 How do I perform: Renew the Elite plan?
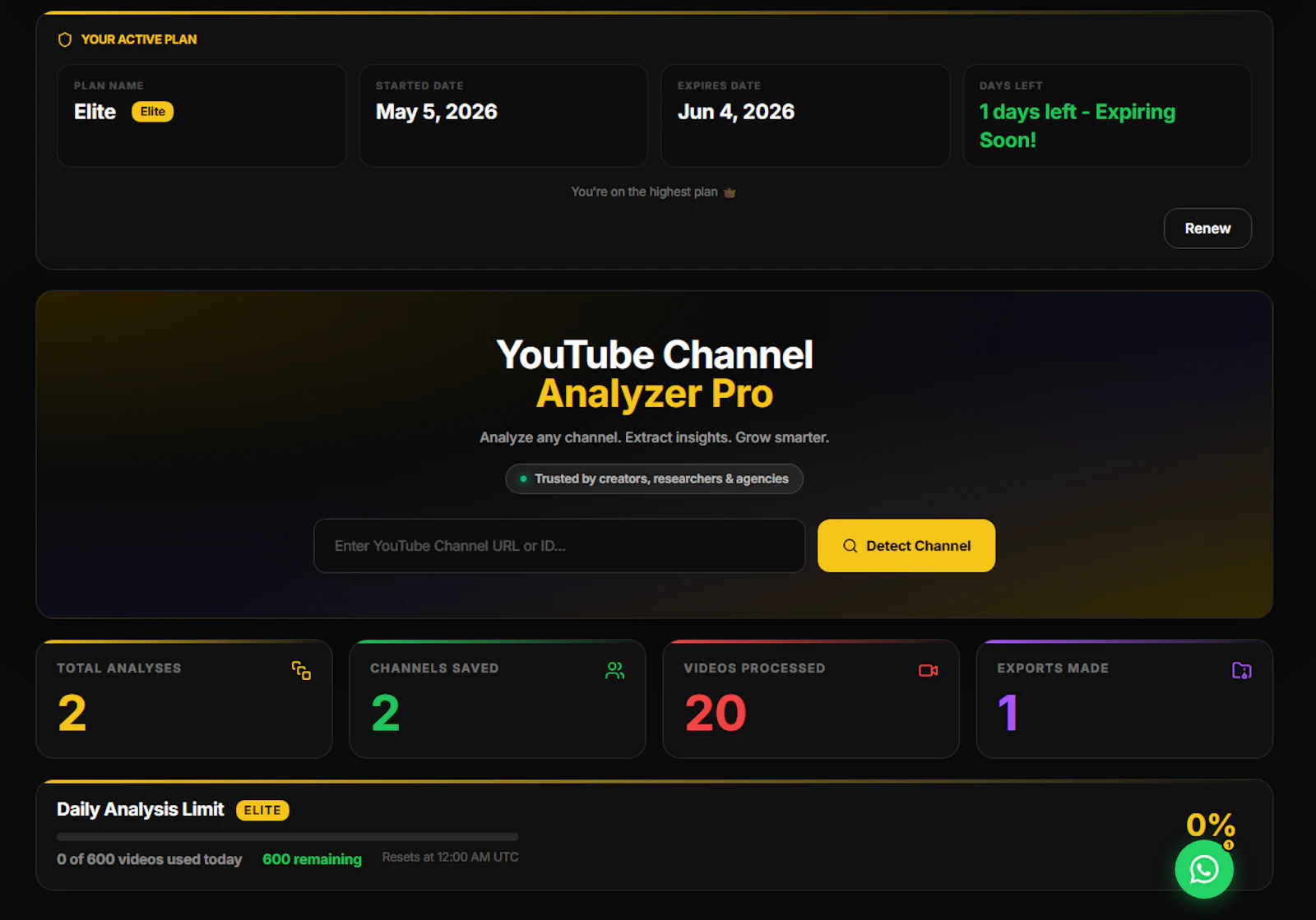pyautogui.click(x=1207, y=229)
